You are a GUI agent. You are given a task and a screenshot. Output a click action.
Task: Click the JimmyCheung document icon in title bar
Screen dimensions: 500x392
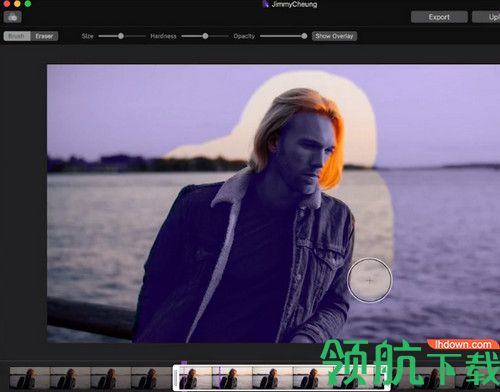(265, 4)
